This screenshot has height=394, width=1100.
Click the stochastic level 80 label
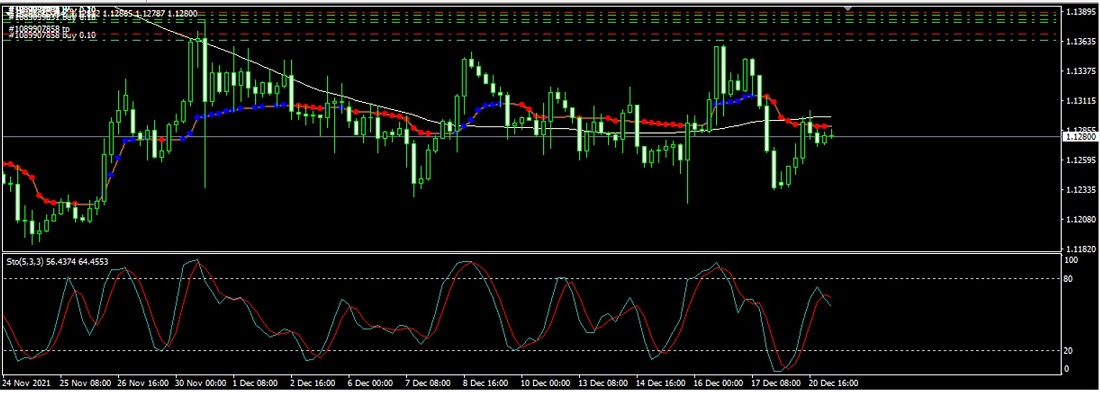[x=1069, y=278]
